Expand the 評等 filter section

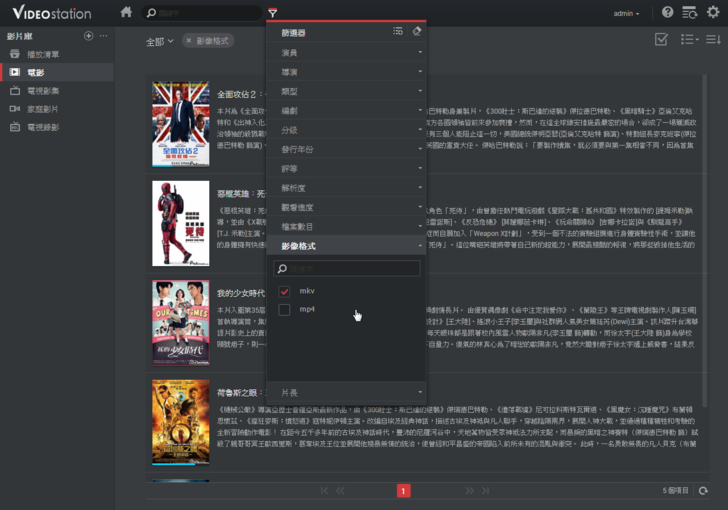click(x=346, y=169)
